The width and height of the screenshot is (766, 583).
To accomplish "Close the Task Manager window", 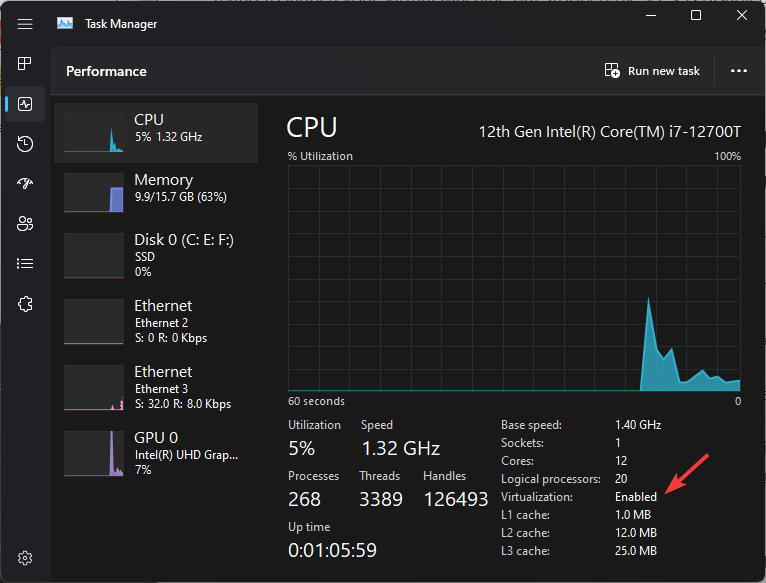I will click(742, 16).
